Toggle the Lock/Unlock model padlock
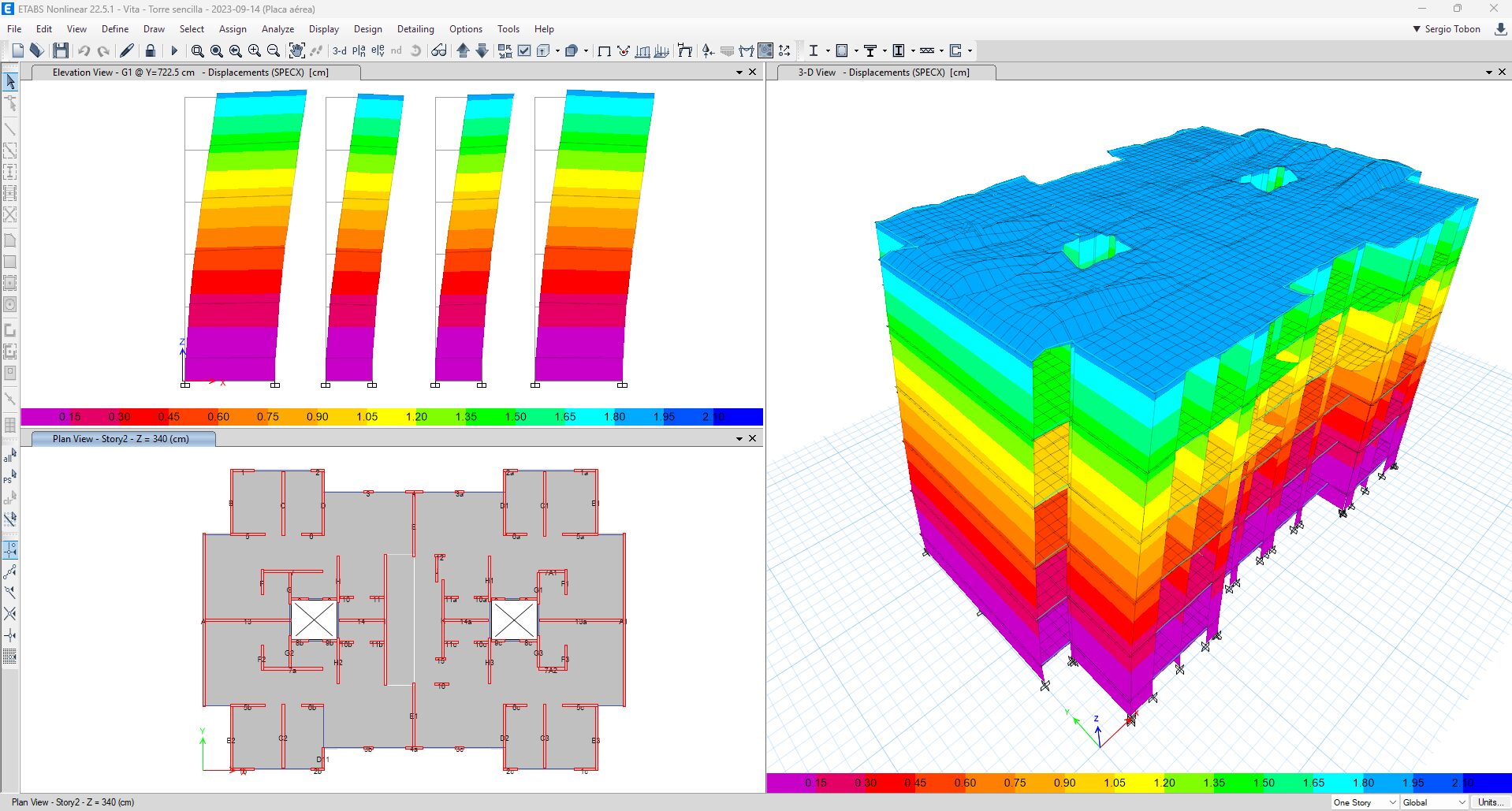Screen dimensions: 1512x811 pos(150,50)
